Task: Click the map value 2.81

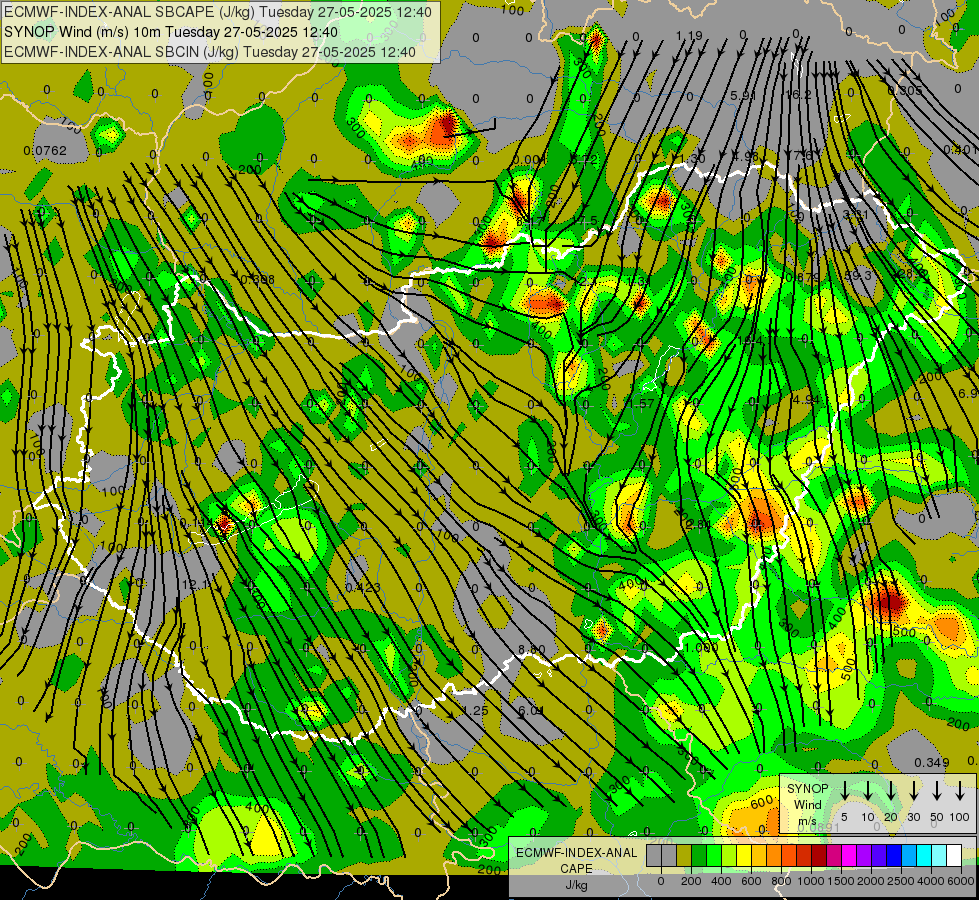Action: click(x=697, y=525)
